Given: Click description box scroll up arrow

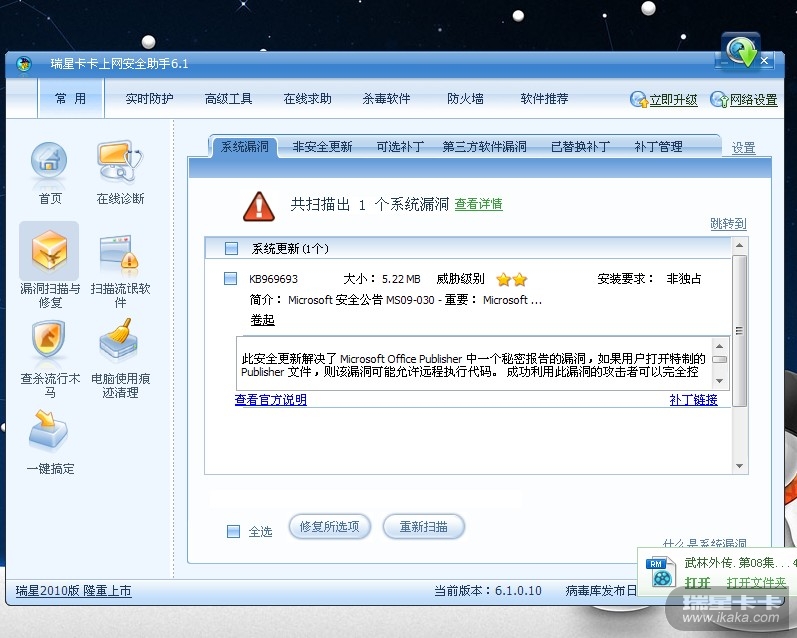Looking at the screenshot, I should 719,346.
